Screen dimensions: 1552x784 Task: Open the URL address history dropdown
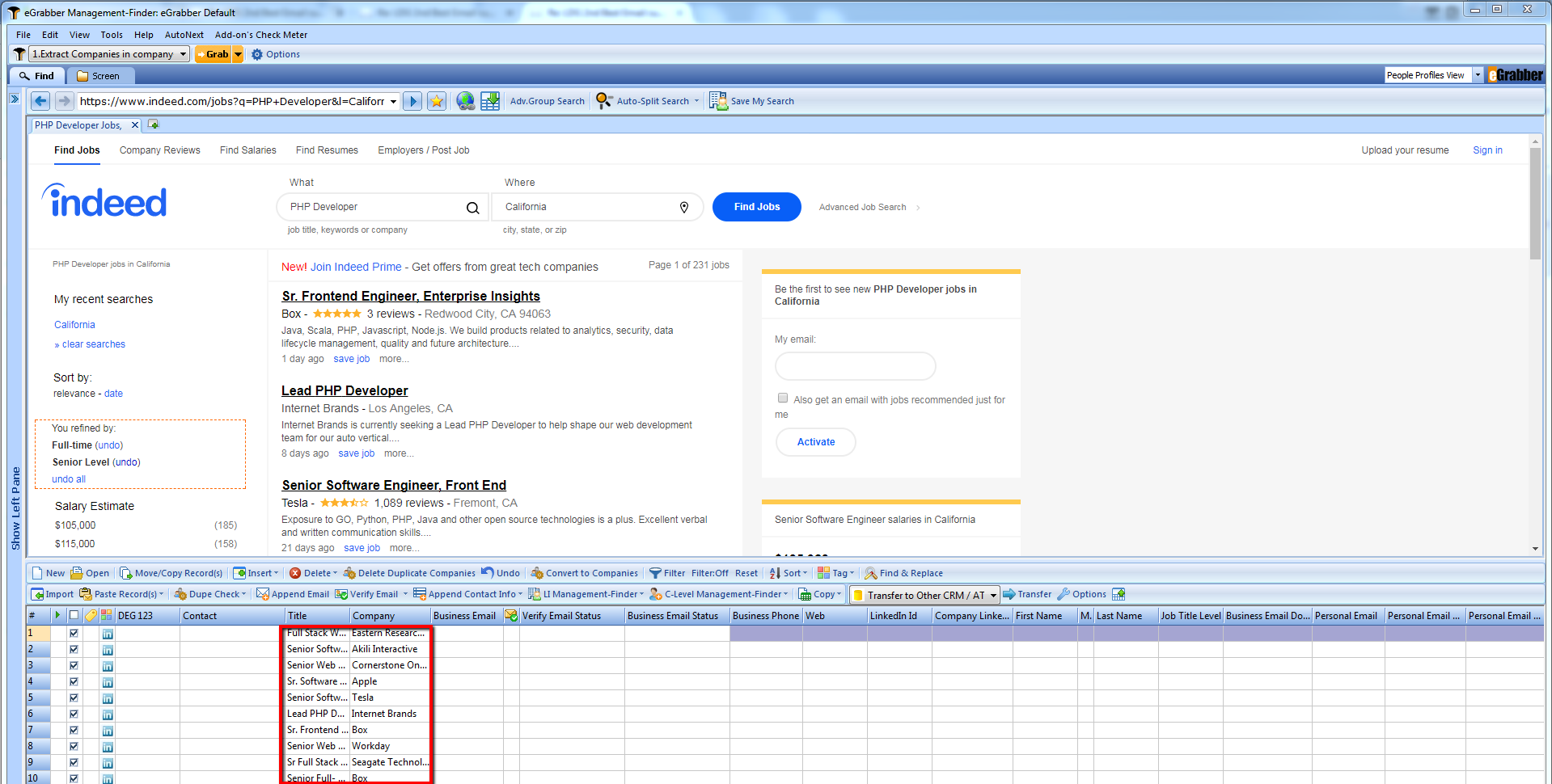pyautogui.click(x=393, y=101)
